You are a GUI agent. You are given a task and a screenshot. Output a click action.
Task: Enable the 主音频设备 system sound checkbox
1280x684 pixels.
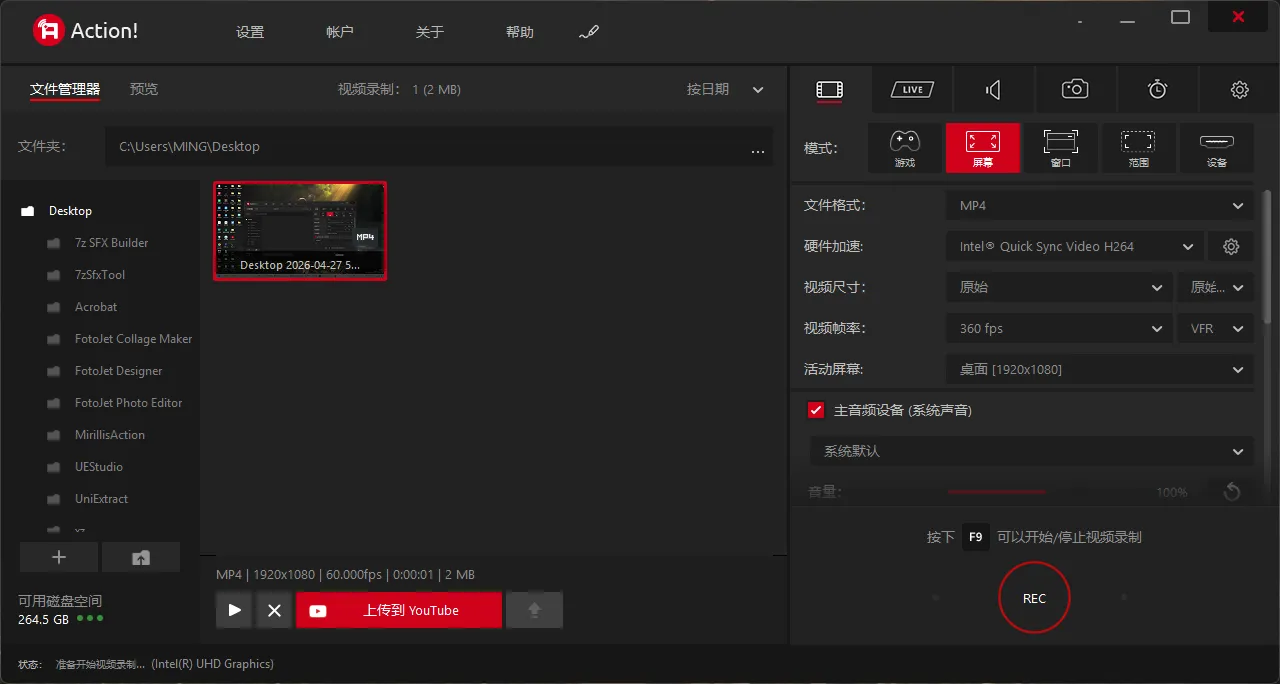[817, 409]
